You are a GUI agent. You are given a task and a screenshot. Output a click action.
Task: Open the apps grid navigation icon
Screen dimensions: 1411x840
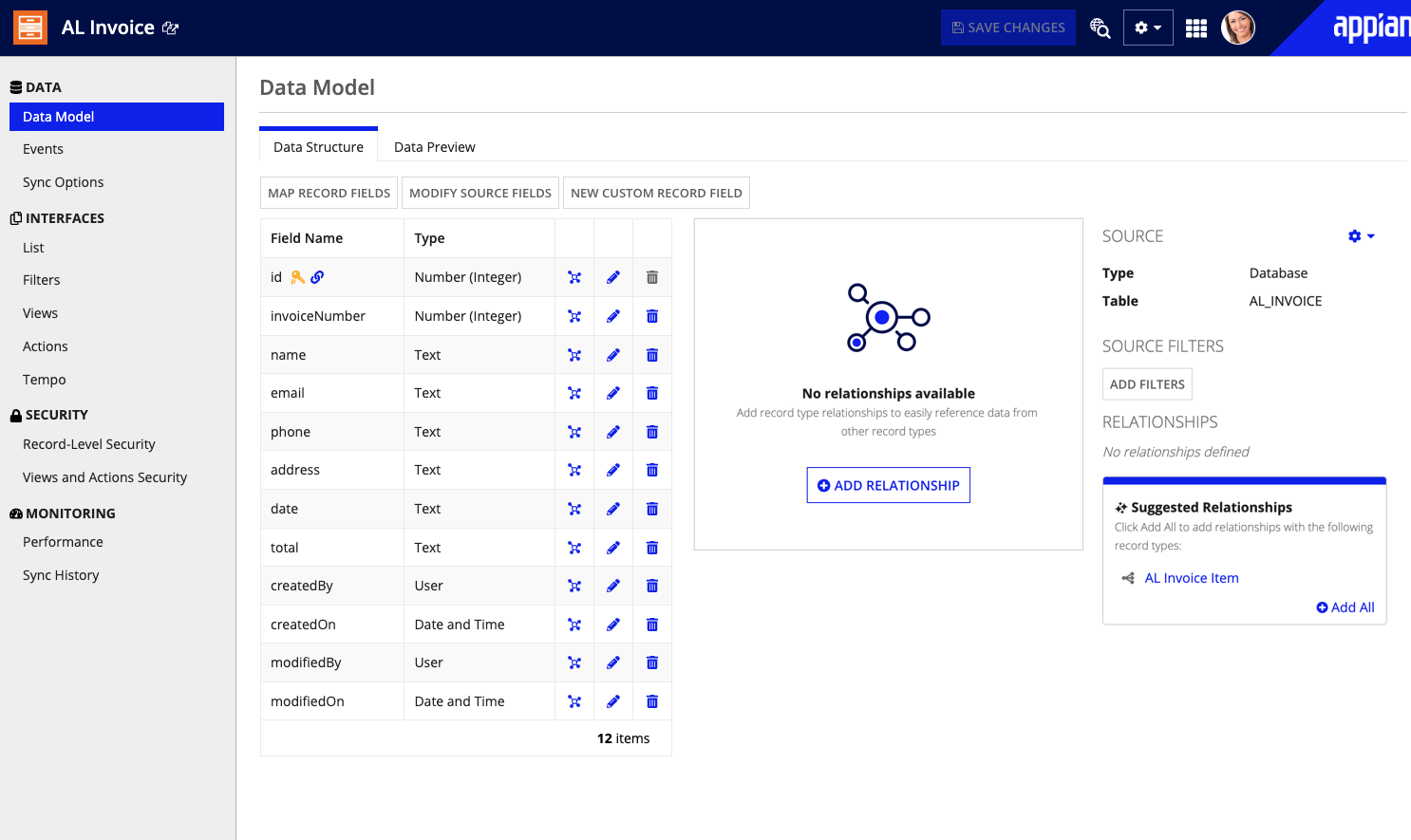1196,28
